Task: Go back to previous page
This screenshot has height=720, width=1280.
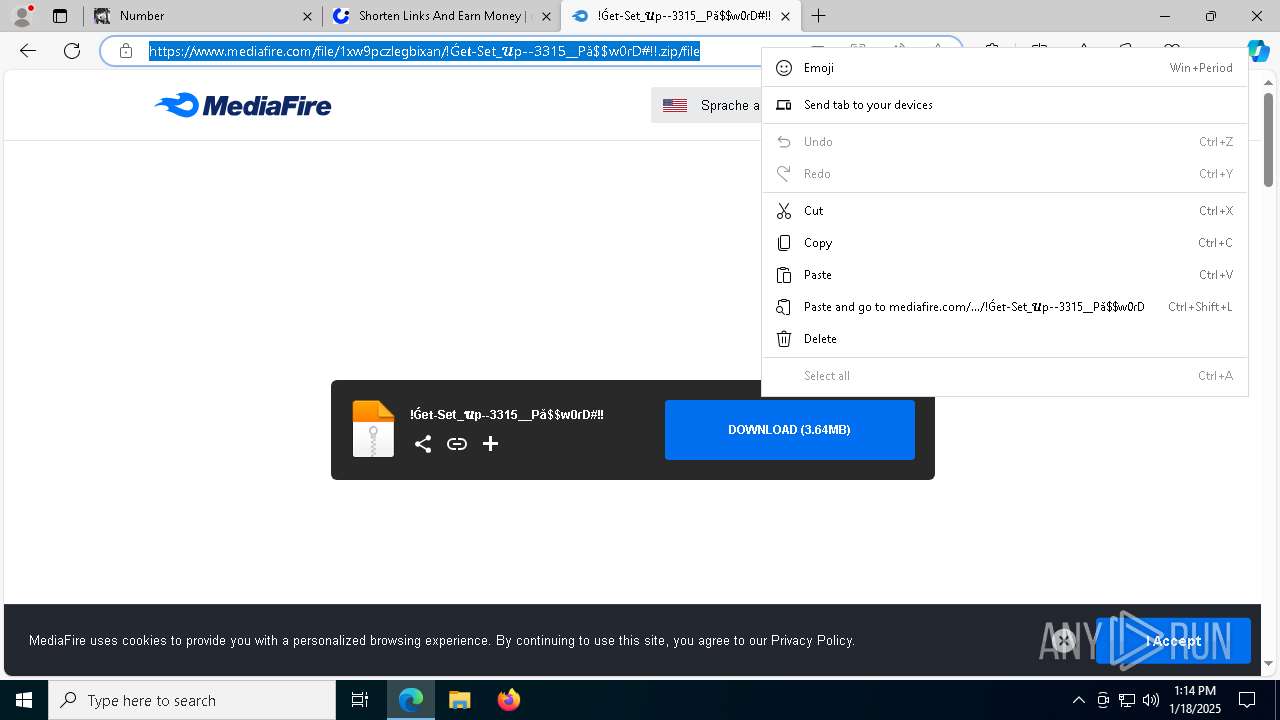Action: [28, 51]
